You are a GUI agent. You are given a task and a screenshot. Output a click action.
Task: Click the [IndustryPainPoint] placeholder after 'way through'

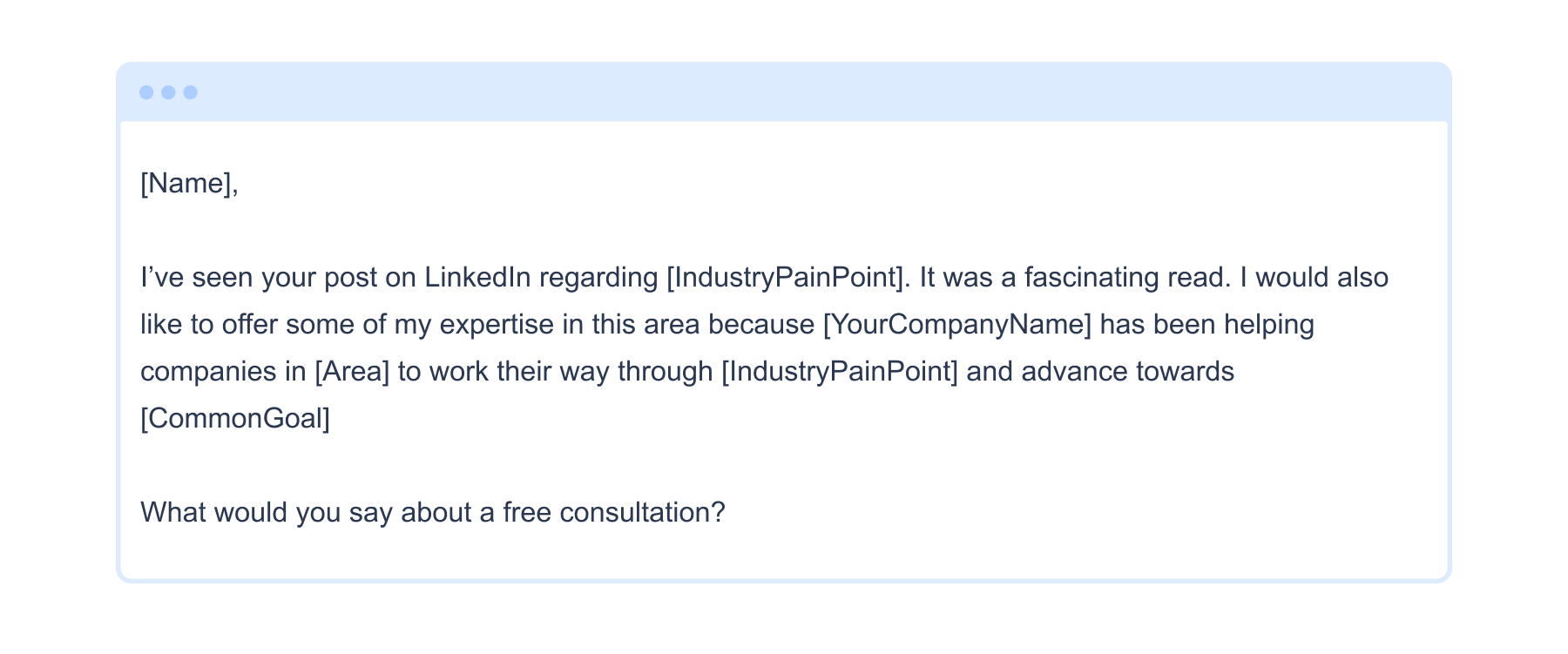(x=839, y=372)
